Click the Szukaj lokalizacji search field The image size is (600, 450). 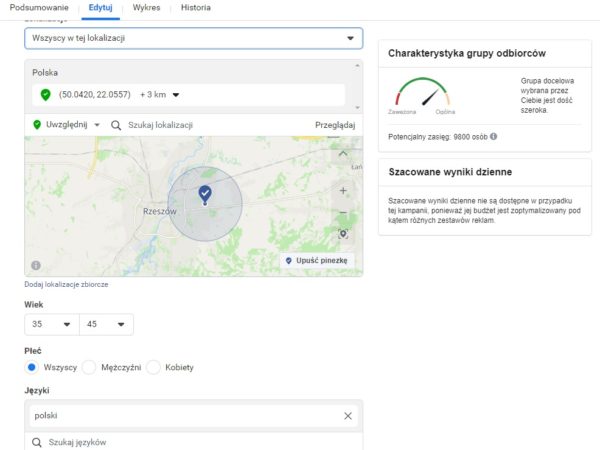(200, 125)
